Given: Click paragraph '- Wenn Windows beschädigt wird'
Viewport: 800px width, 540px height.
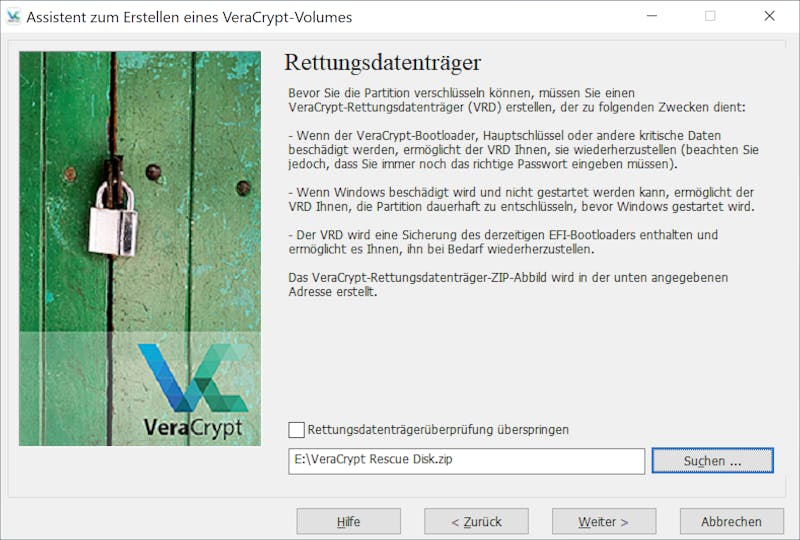Looking at the screenshot, I should point(521,200).
